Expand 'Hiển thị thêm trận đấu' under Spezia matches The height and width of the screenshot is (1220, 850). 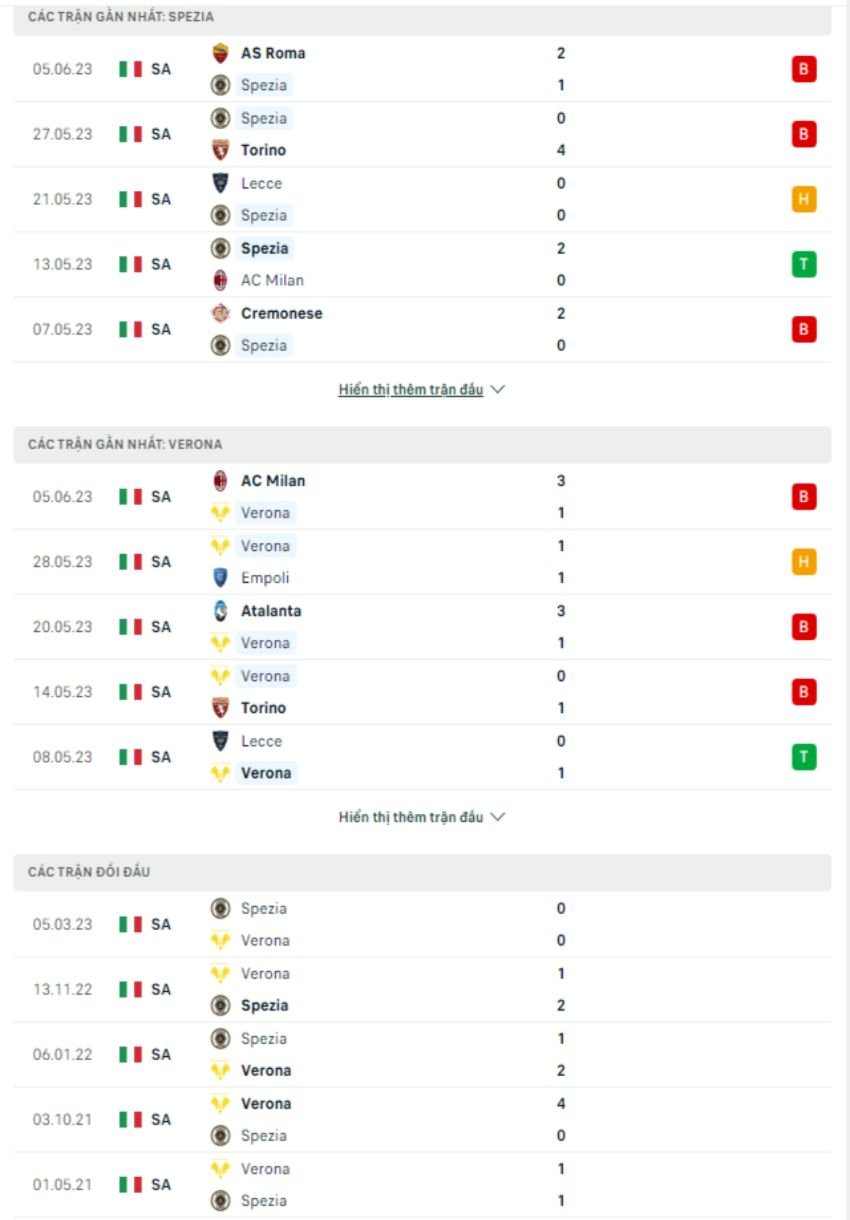[412, 390]
